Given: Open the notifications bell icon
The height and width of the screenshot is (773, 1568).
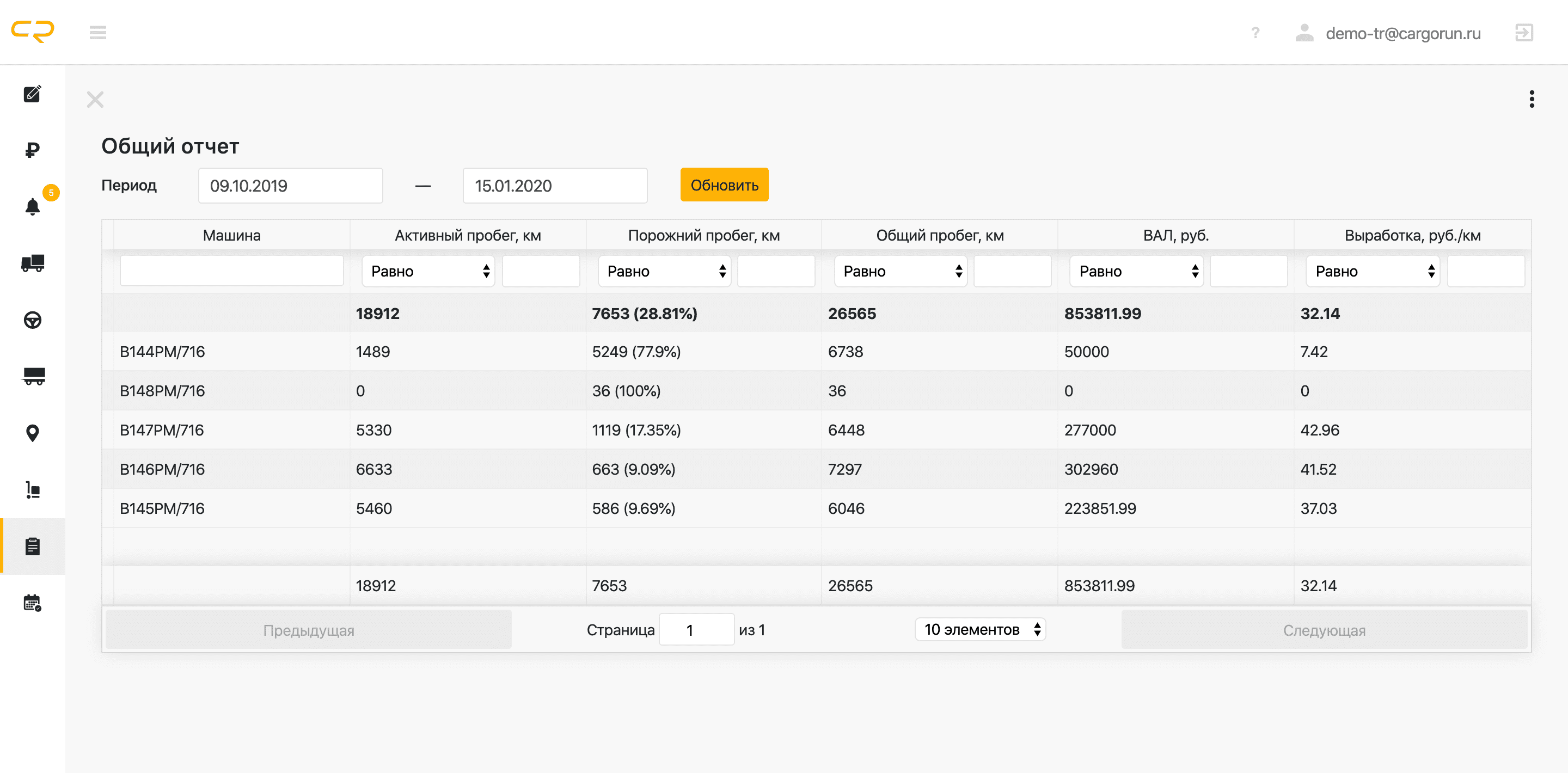Looking at the screenshot, I should 32,207.
